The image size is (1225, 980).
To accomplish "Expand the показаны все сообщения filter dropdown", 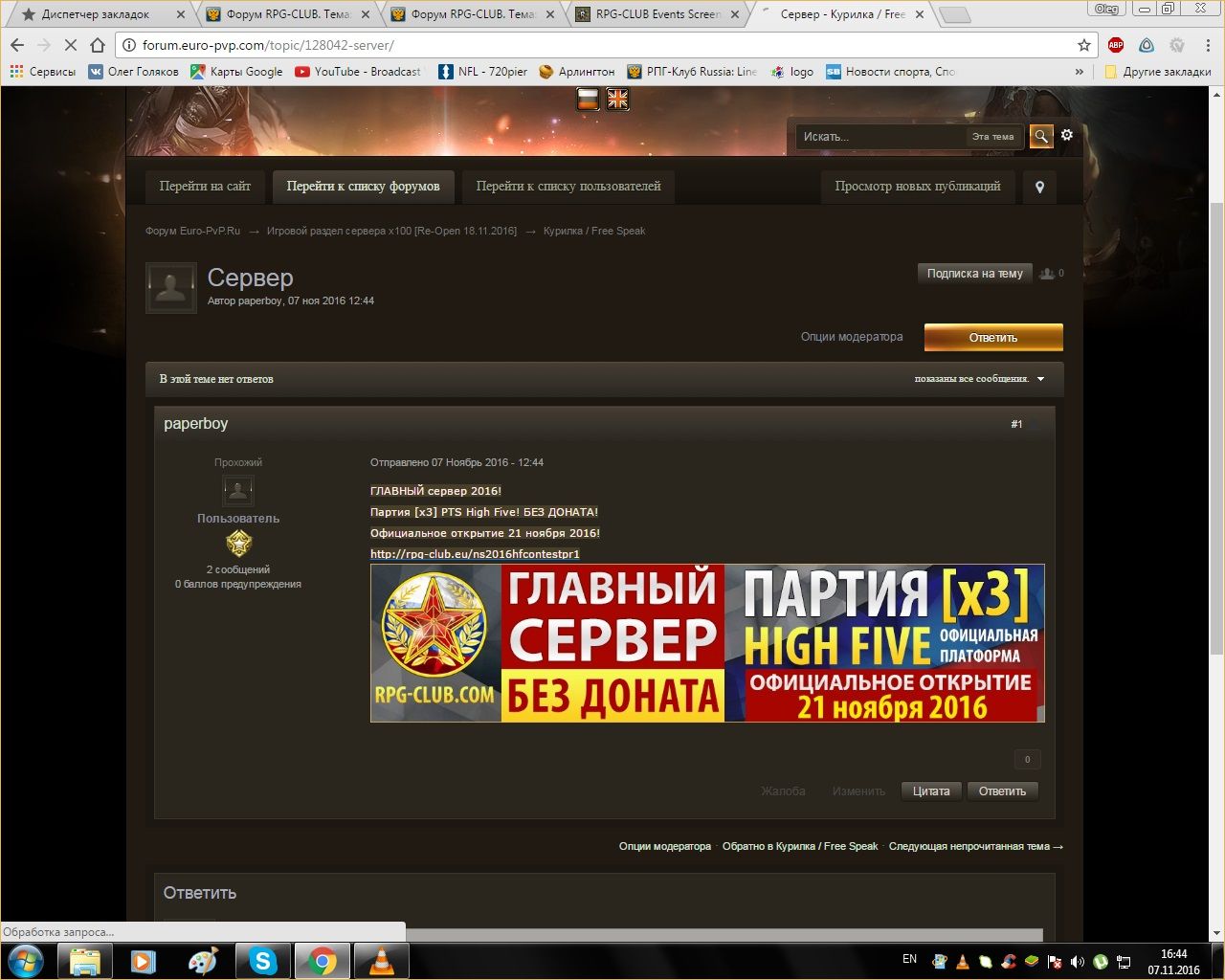I will coord(979,379).
